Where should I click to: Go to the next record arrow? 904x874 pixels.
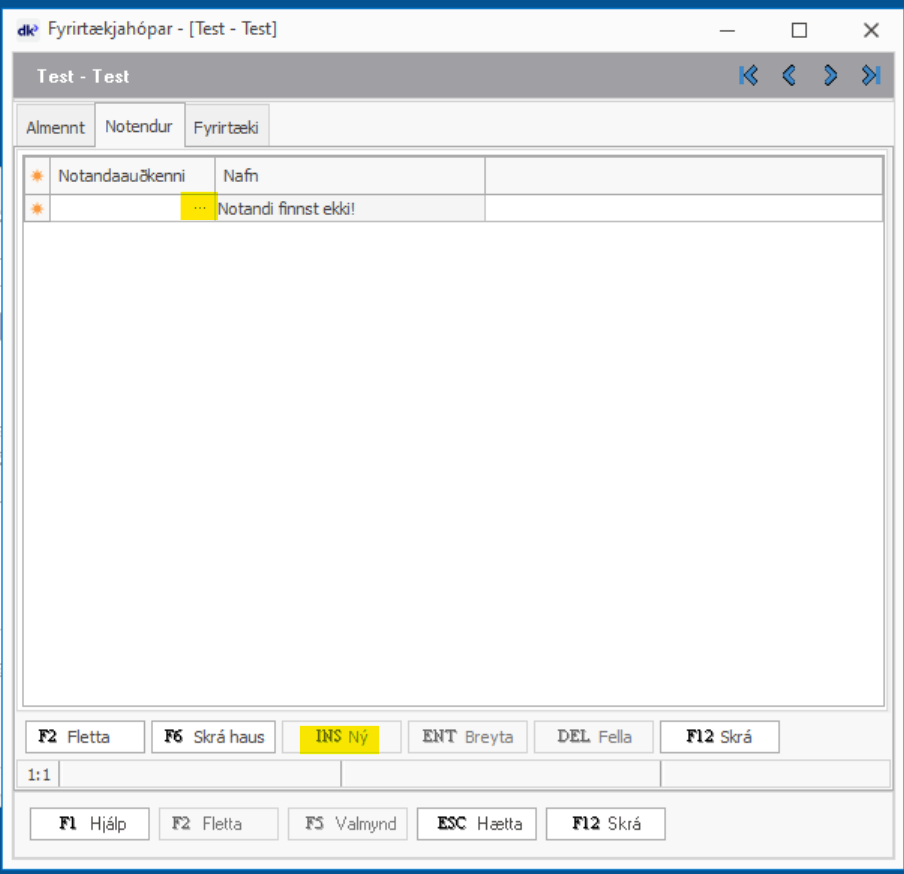830,76
